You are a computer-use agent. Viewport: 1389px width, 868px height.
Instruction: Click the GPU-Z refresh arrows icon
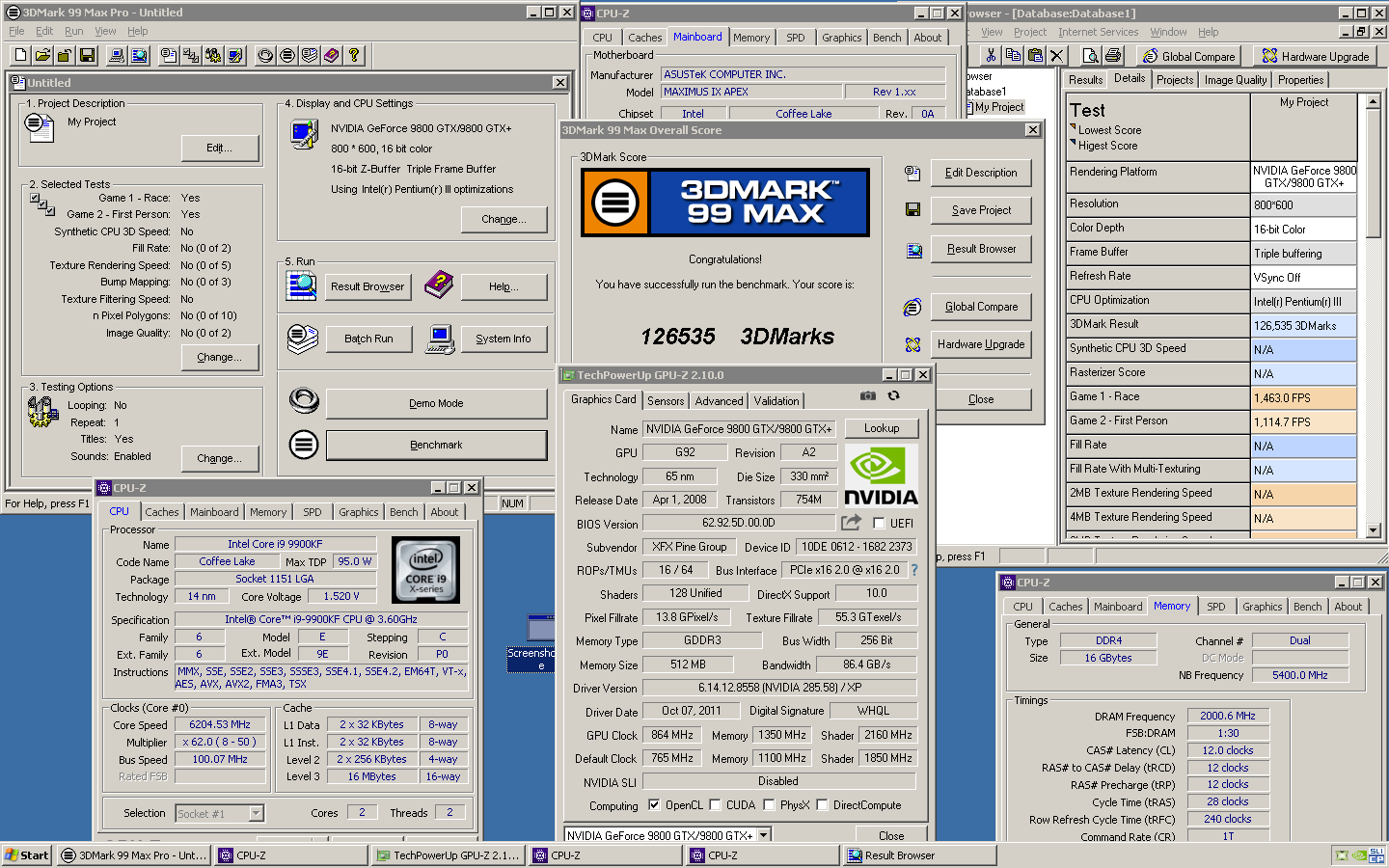[x=894, y=395]
